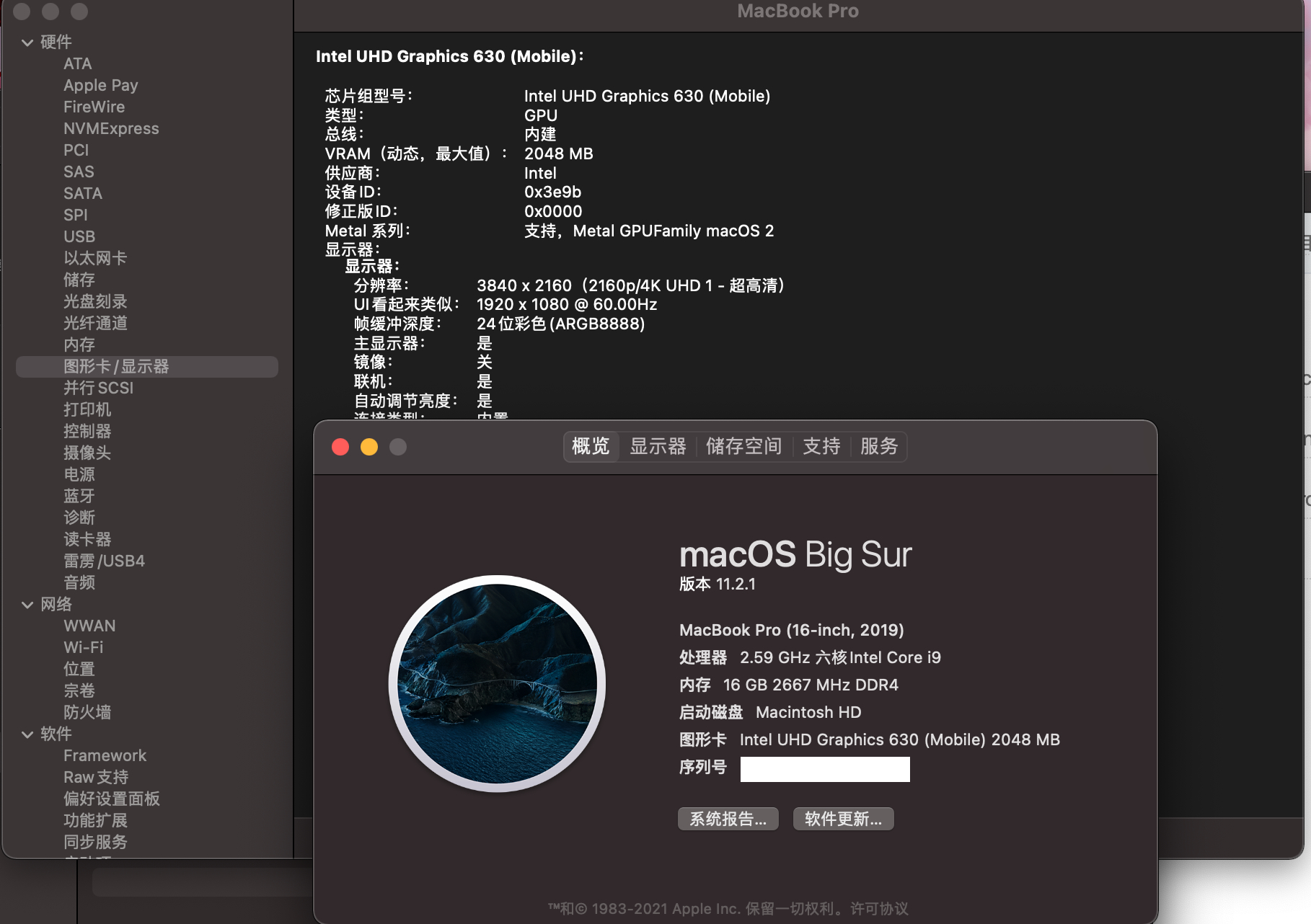Select 读卡器 in sidebar
The image size is (1311, 924).
[87, 539]
